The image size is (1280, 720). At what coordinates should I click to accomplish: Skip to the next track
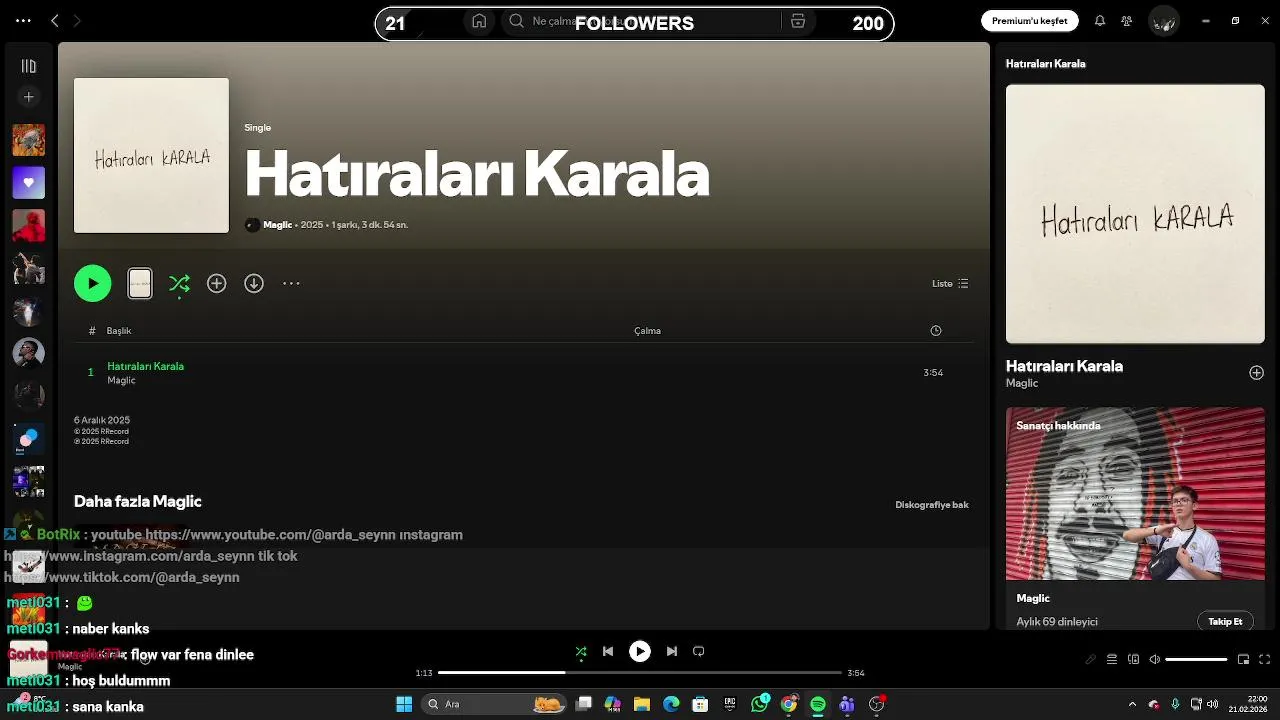click(672, 651)
